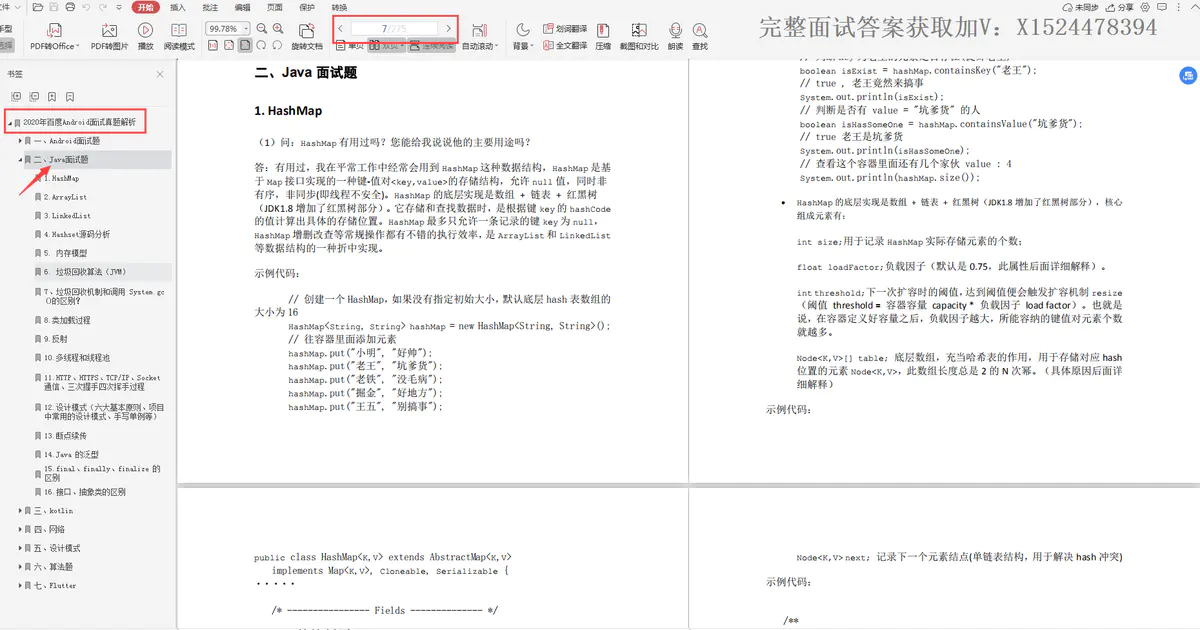Click the fit-page view icon
This screenshot has width=1200, height=630.
[245, 45]
